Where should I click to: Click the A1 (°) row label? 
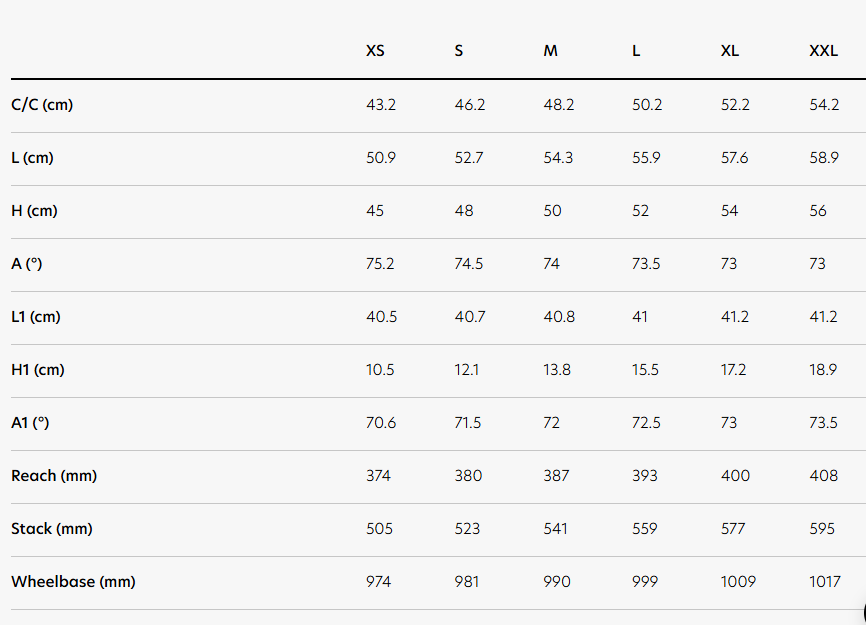tap(30, 423)
